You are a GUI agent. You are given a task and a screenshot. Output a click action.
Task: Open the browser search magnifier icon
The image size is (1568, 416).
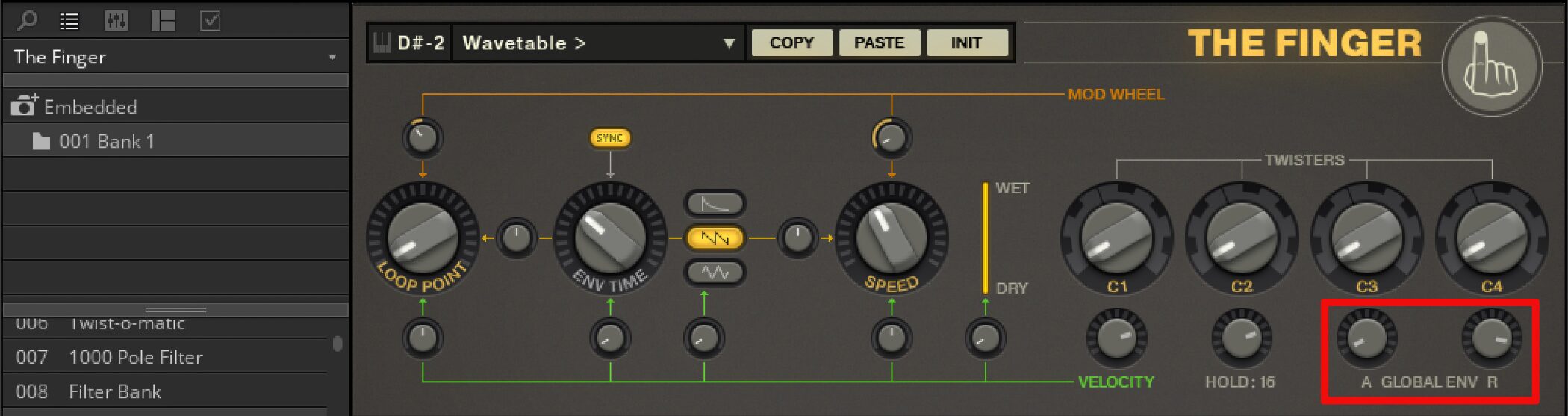(x=28, y=20)
